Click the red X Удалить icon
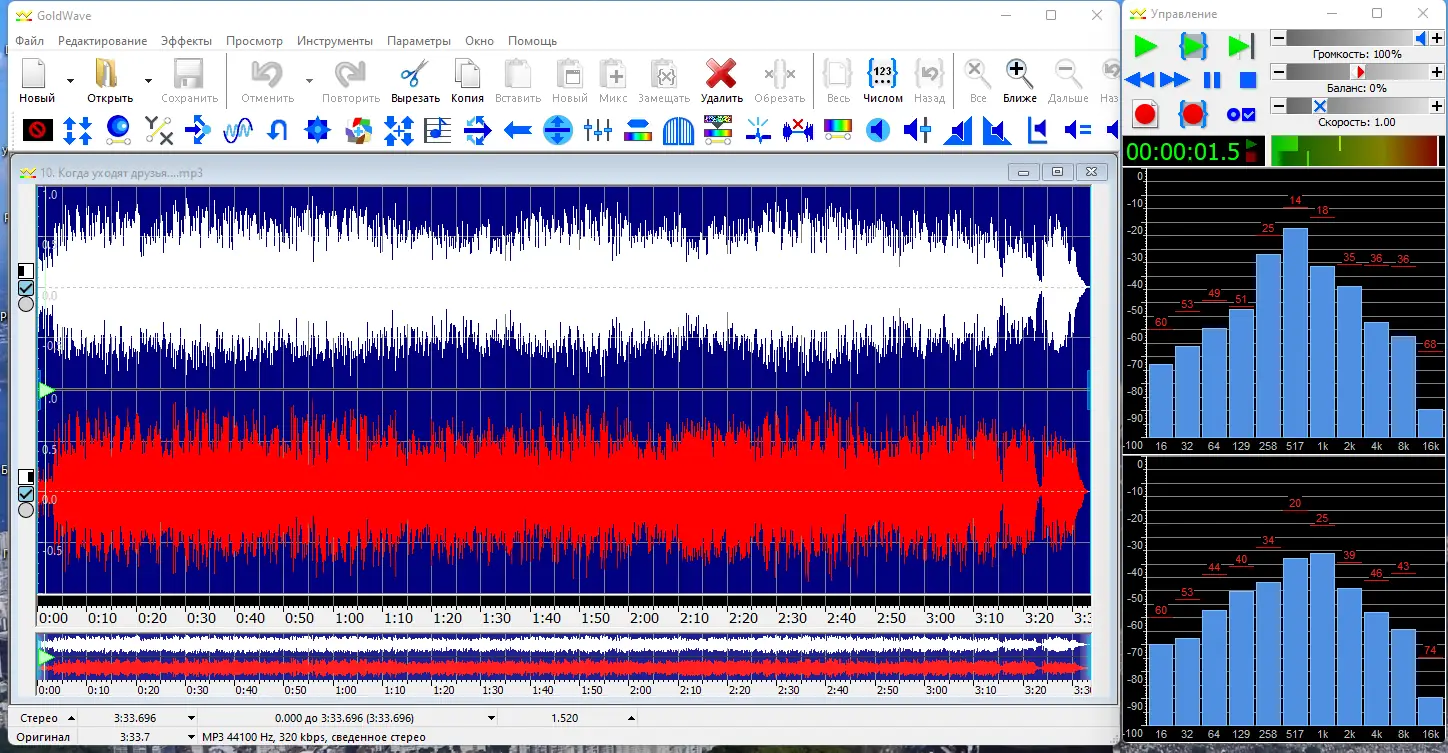 [x=721, y=75]
